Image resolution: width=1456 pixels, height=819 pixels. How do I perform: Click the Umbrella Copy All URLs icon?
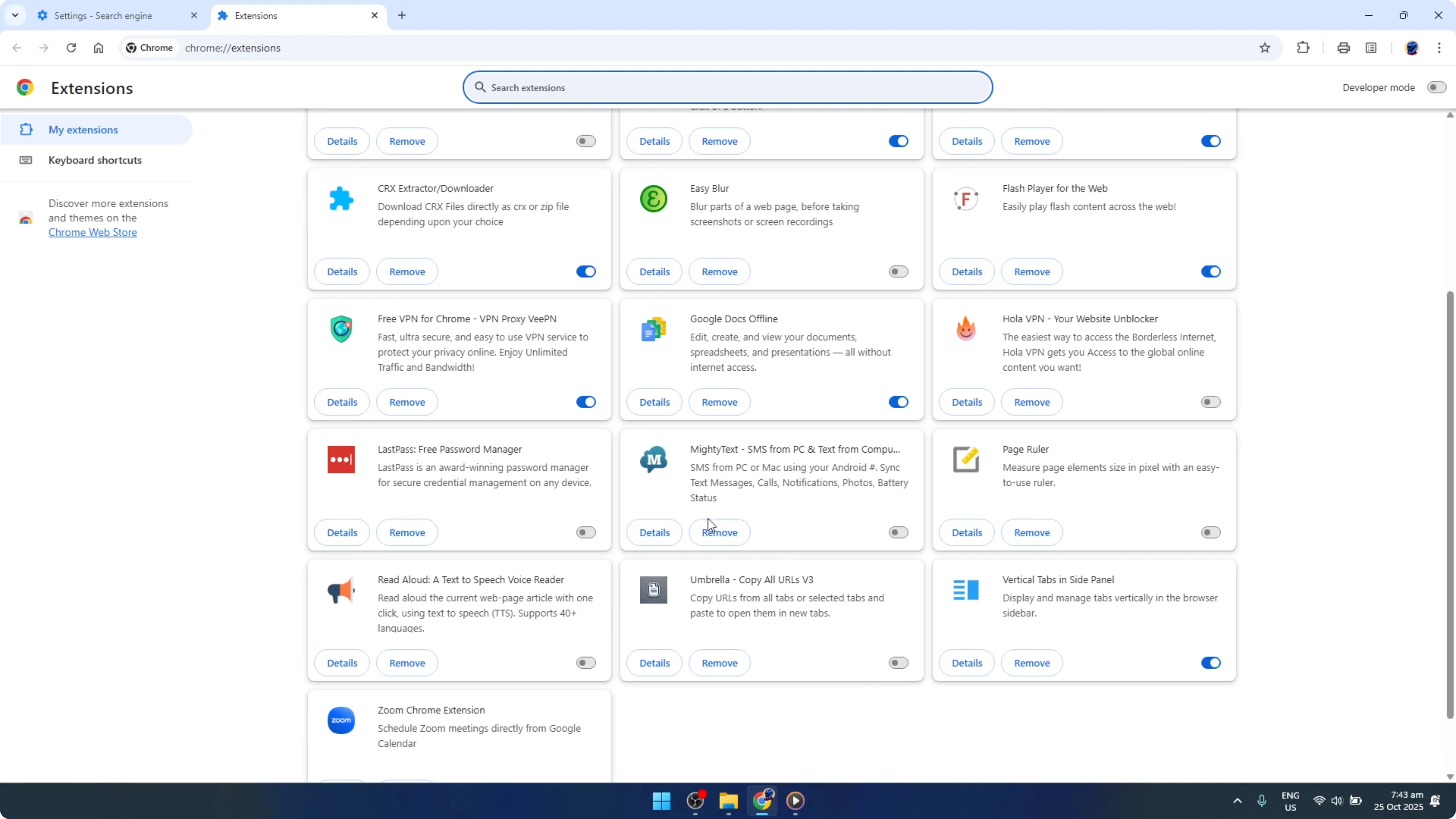pyautogui.click(x=653, y=590)
